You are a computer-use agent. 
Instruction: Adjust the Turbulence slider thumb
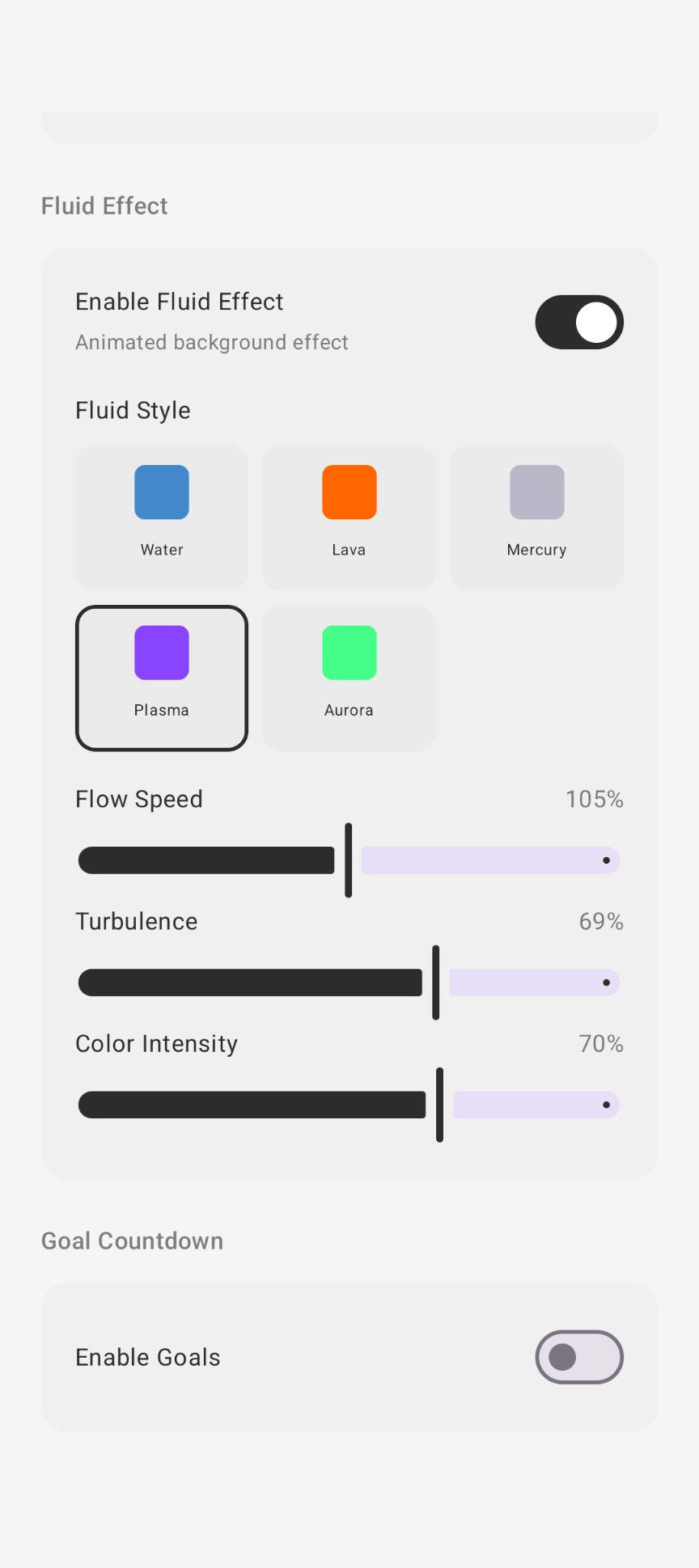[x=436, y=982]
